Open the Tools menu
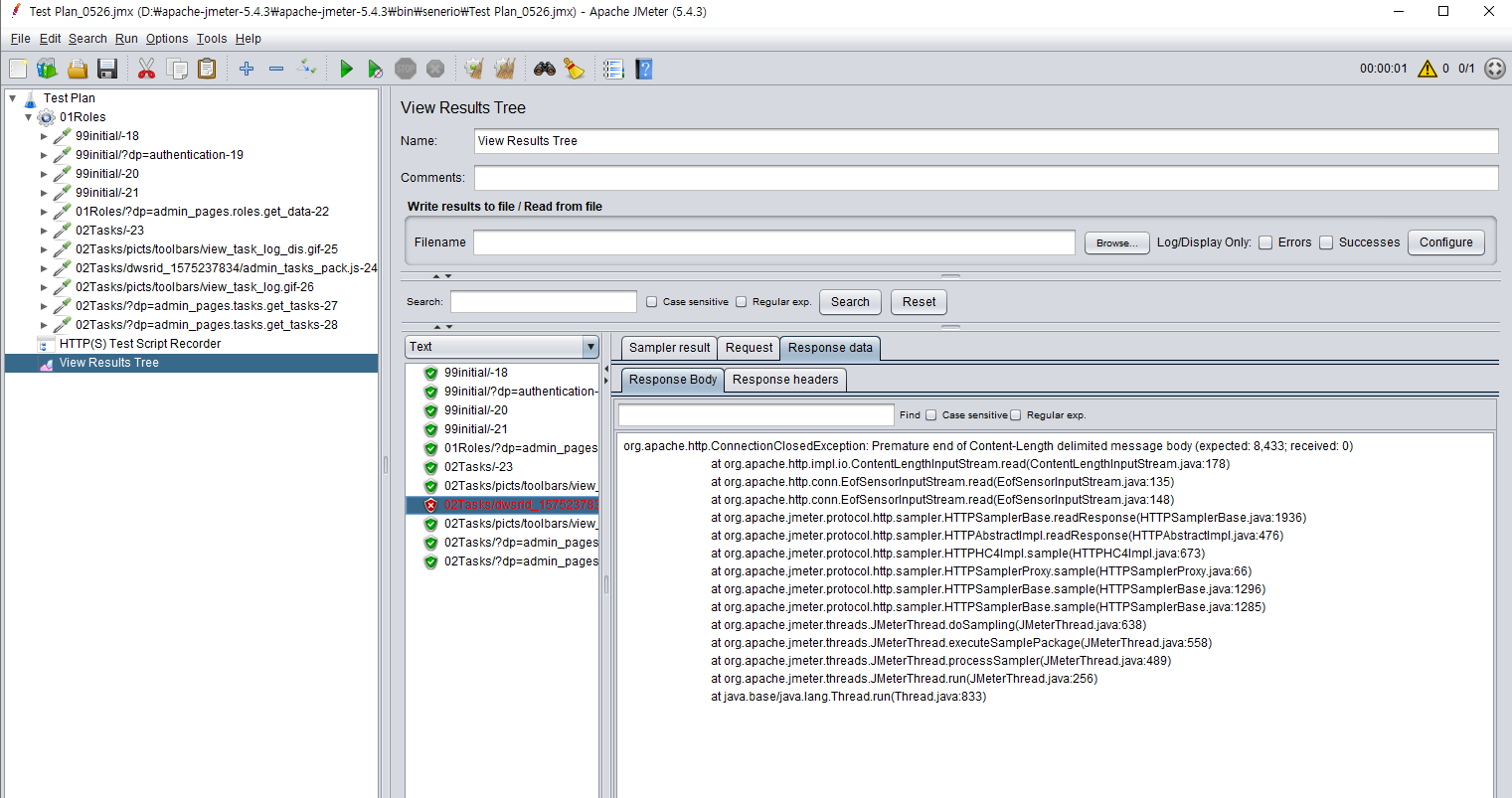This screenshot has width=1512, height=798. pyautogui.click(x=212, y=39)
